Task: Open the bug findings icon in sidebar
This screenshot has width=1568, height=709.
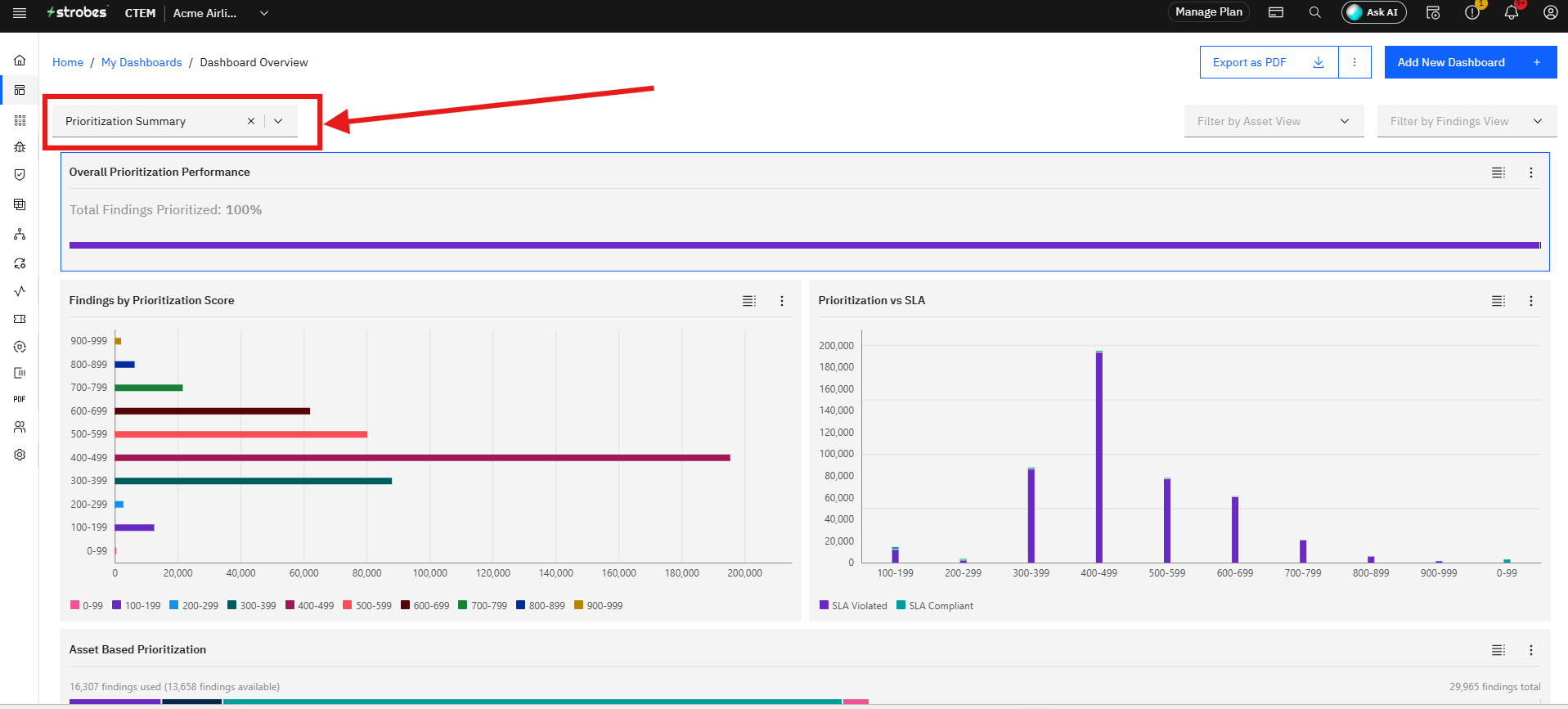Action: (x=20, y=147)
